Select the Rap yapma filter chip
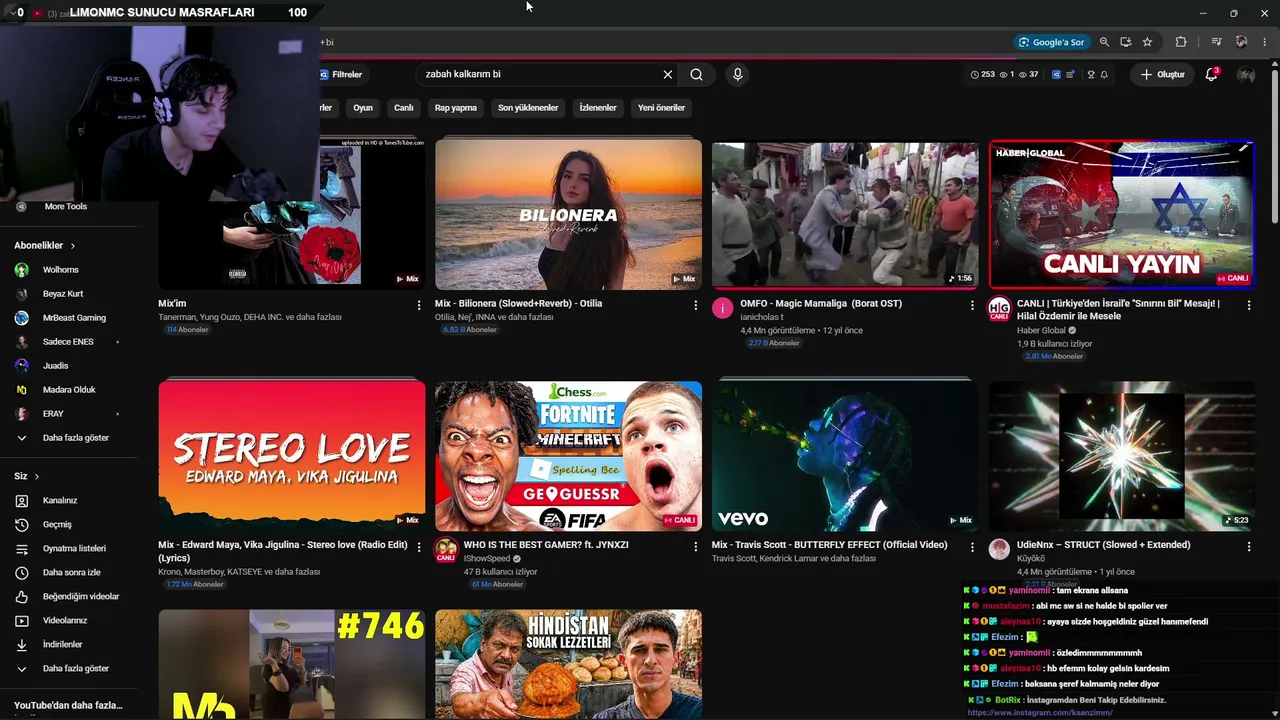The image size is (1280, 720). tap(456, 108)
